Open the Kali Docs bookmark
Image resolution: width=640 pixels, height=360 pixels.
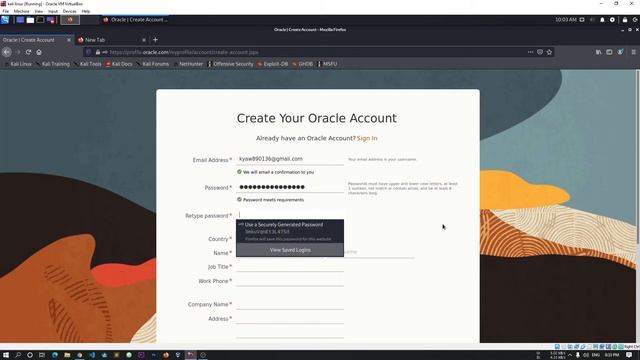(x=119, y=64)
